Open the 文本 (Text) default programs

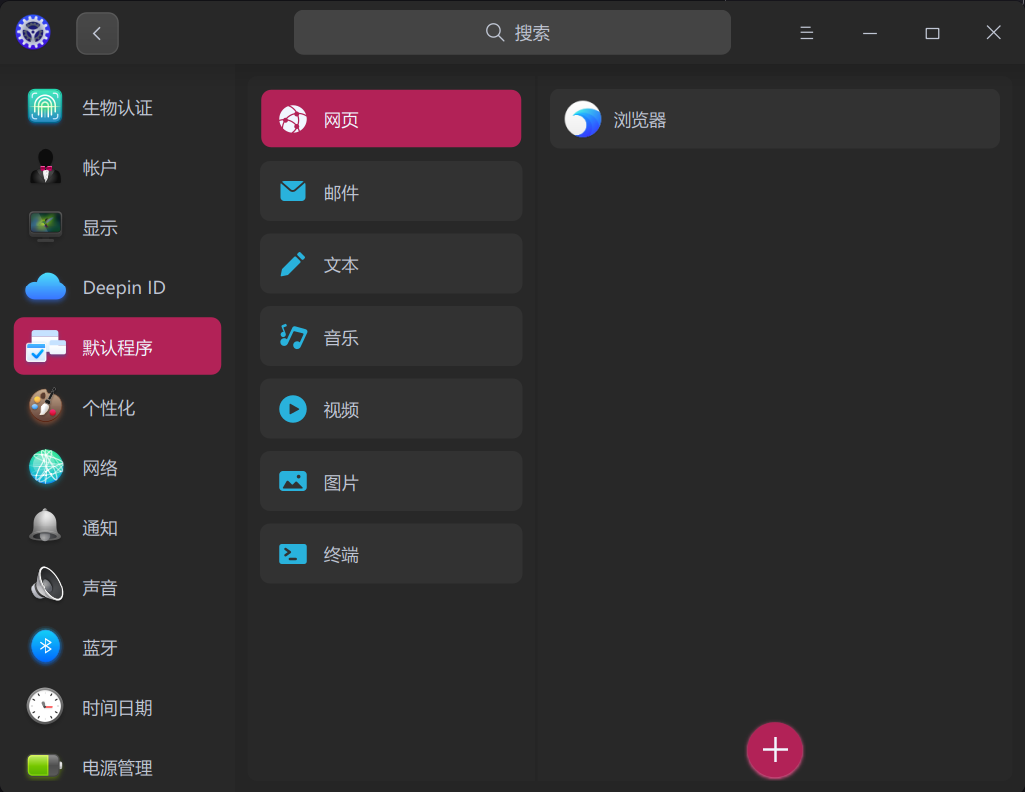[x=390, y=263]
